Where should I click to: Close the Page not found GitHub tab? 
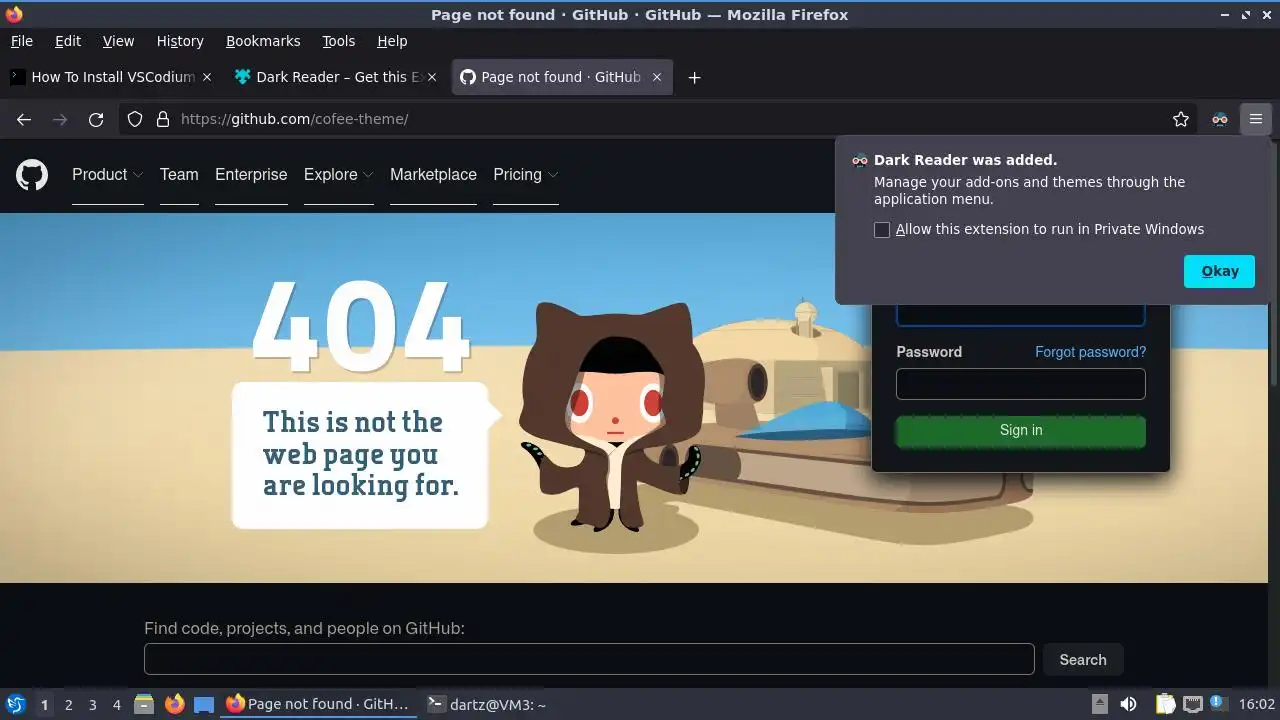pyautogui.click(x=657, y=77)
